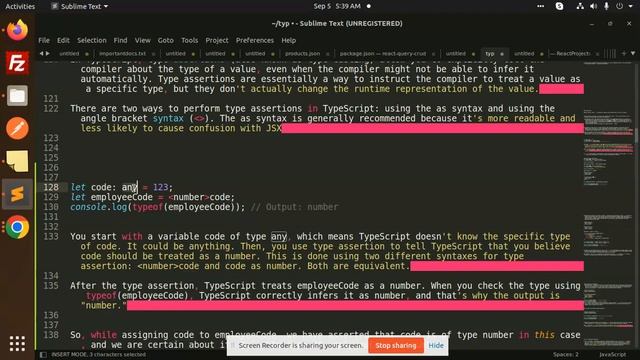This screenshot has height=360, width=640.
Task: Open the File menu
Action: [x=44, y=40]
